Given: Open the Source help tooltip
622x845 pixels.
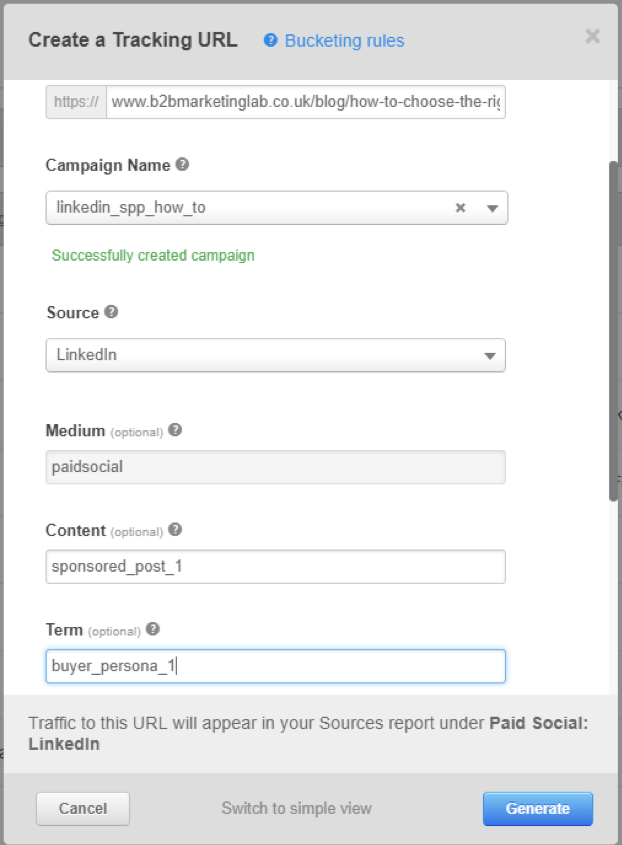Looking at the screenshot, I should tap(112, 312).
